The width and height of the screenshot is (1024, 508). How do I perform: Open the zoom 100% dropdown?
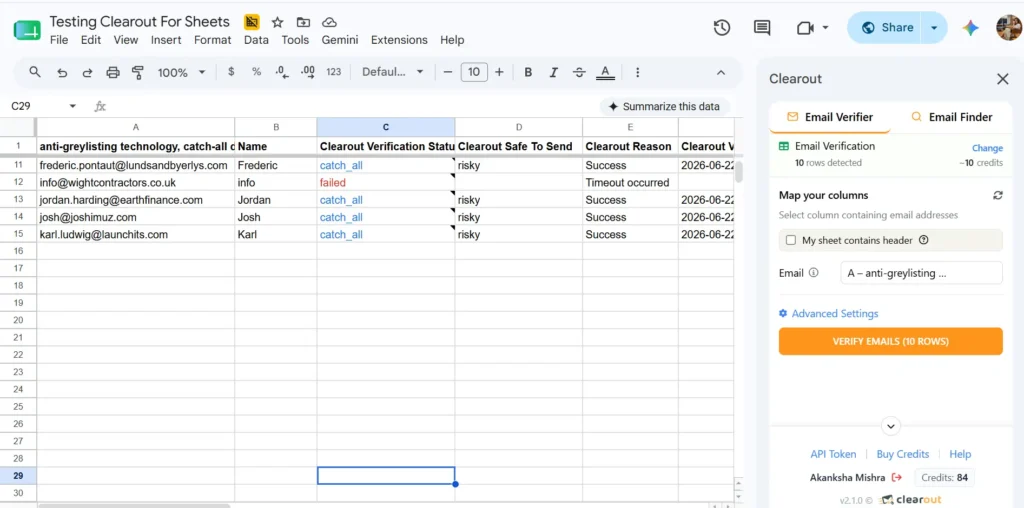click(x=181, y=72)
